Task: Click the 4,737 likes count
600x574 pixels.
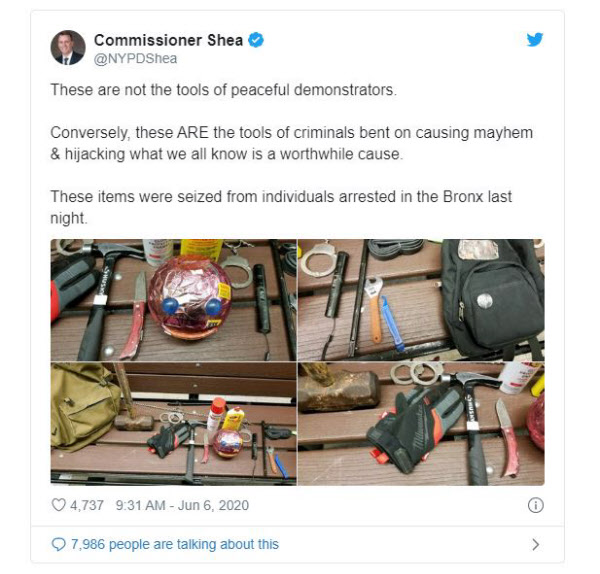Action: click(86, 505)
